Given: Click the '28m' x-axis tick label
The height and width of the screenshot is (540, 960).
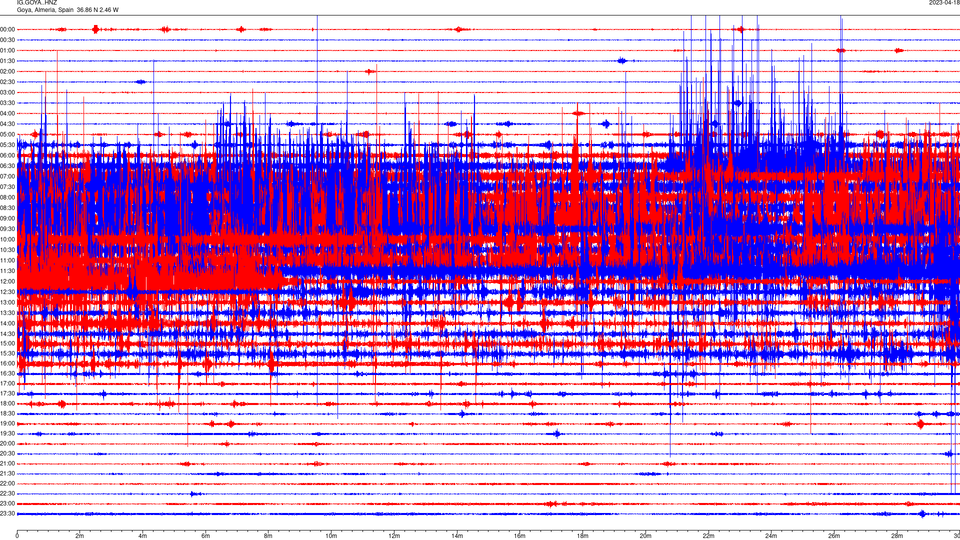Looking at the screenshot, I should 896,536.
